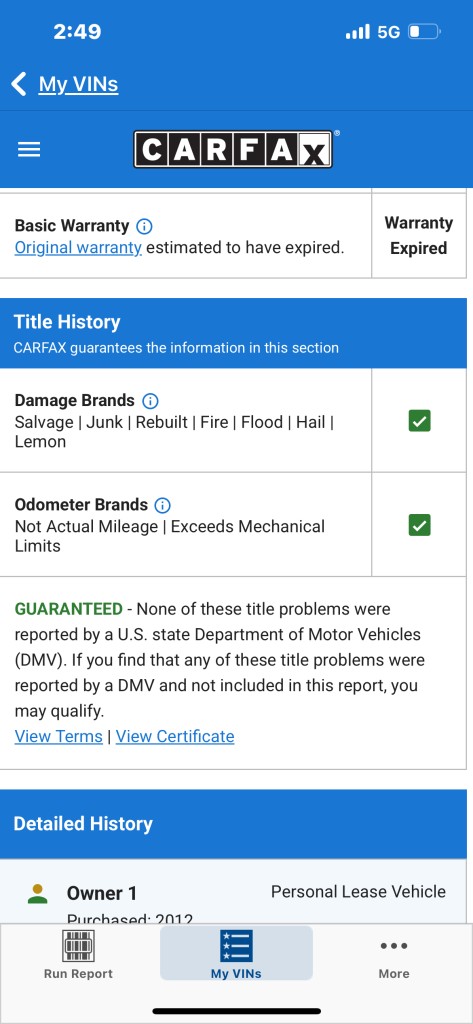Open View Terms link

(58, 736)
